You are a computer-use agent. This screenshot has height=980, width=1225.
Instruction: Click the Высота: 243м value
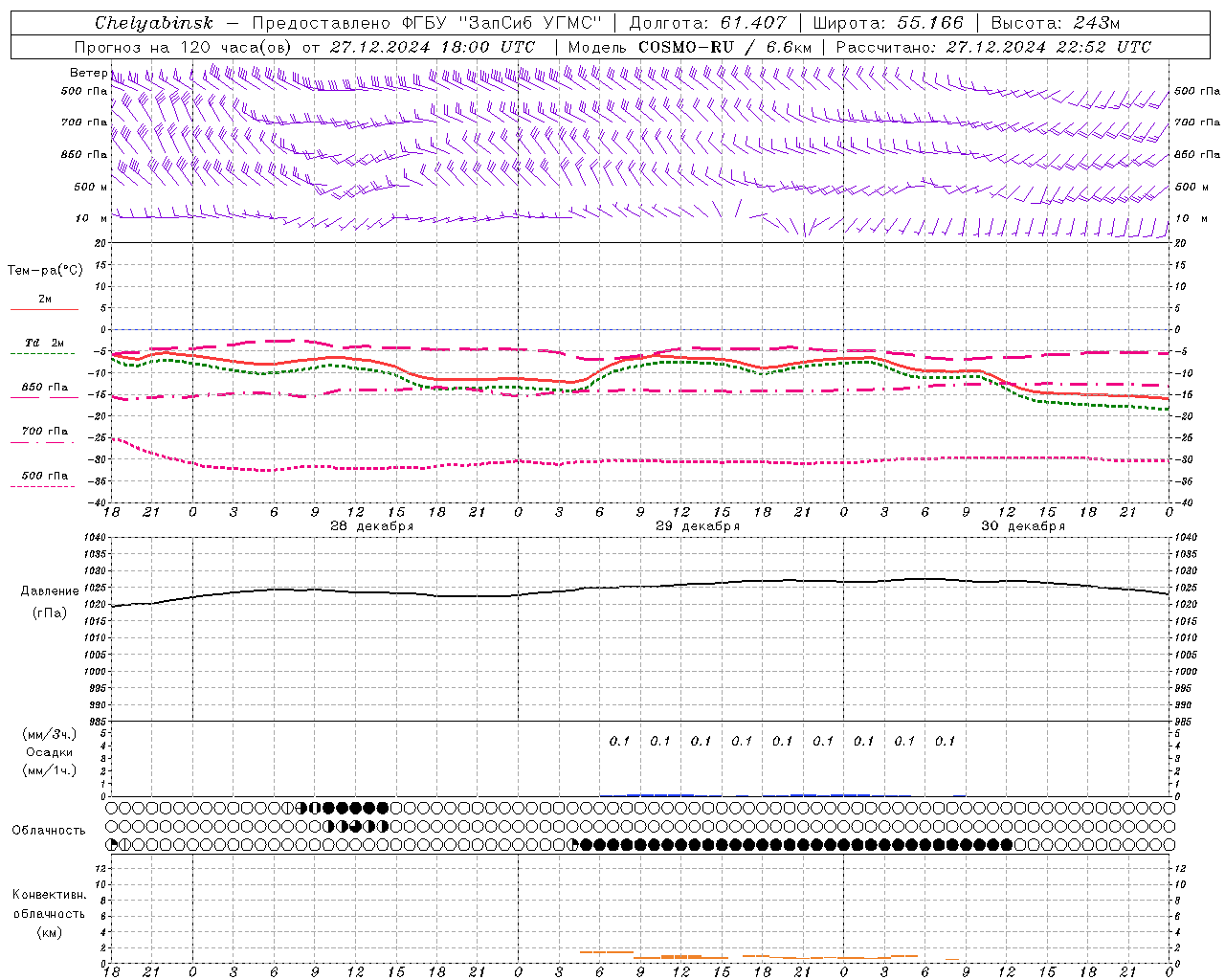pyautogui.click(x=1056, y=23)
